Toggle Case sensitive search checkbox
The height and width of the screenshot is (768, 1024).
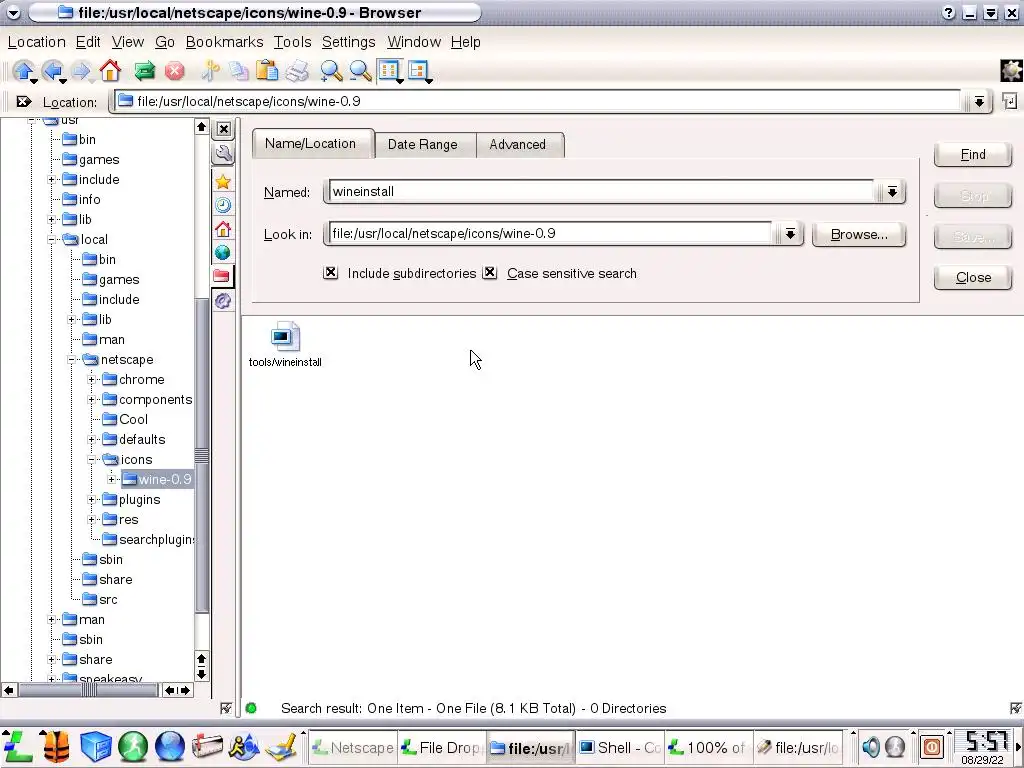490,273
